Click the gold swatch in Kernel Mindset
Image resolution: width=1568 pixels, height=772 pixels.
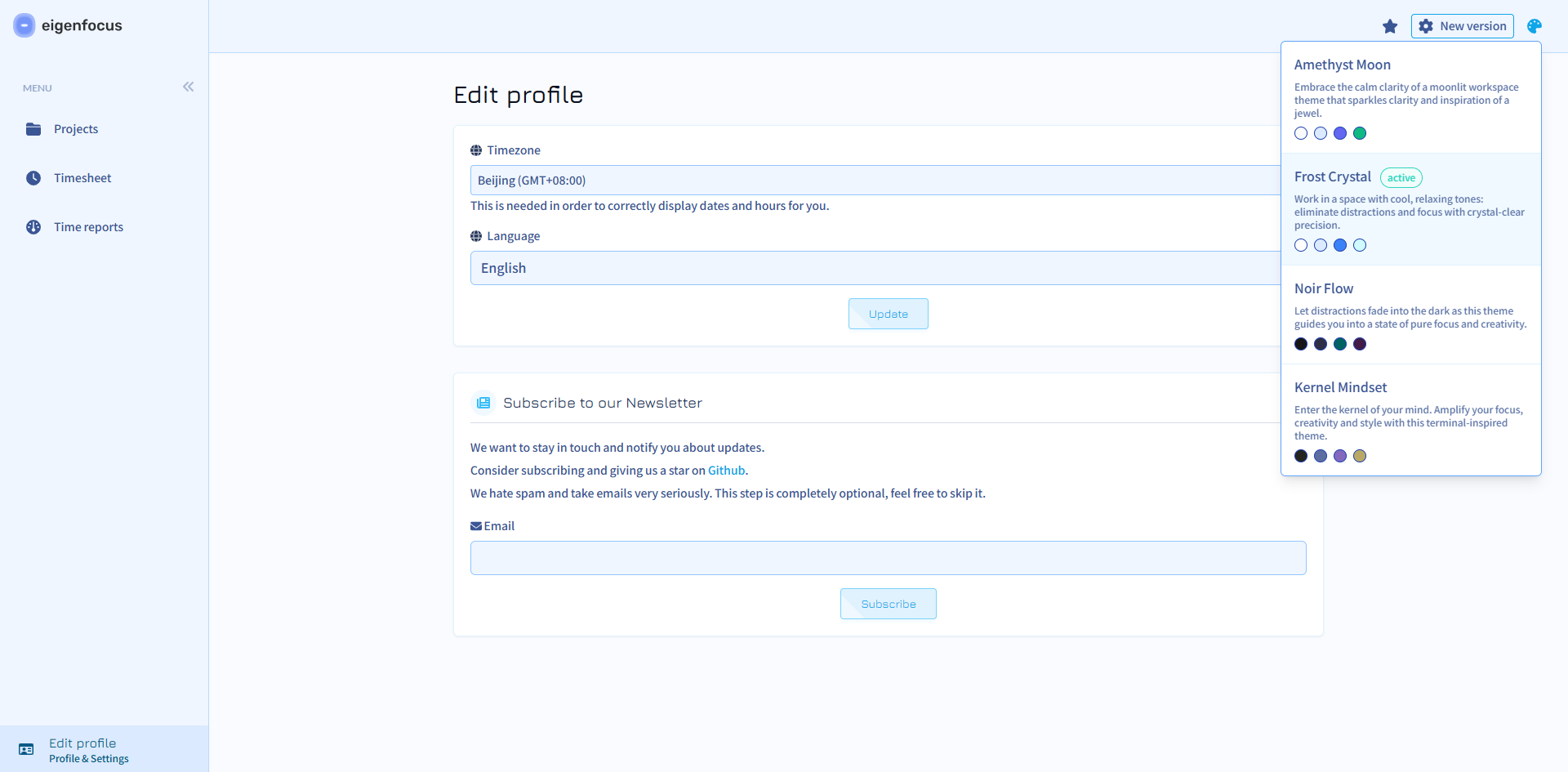[1360, 456]
